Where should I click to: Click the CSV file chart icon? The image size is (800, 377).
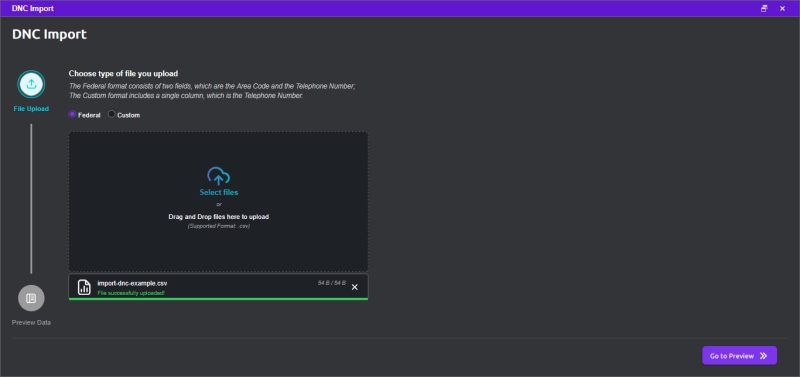click(x=84, y=287)
